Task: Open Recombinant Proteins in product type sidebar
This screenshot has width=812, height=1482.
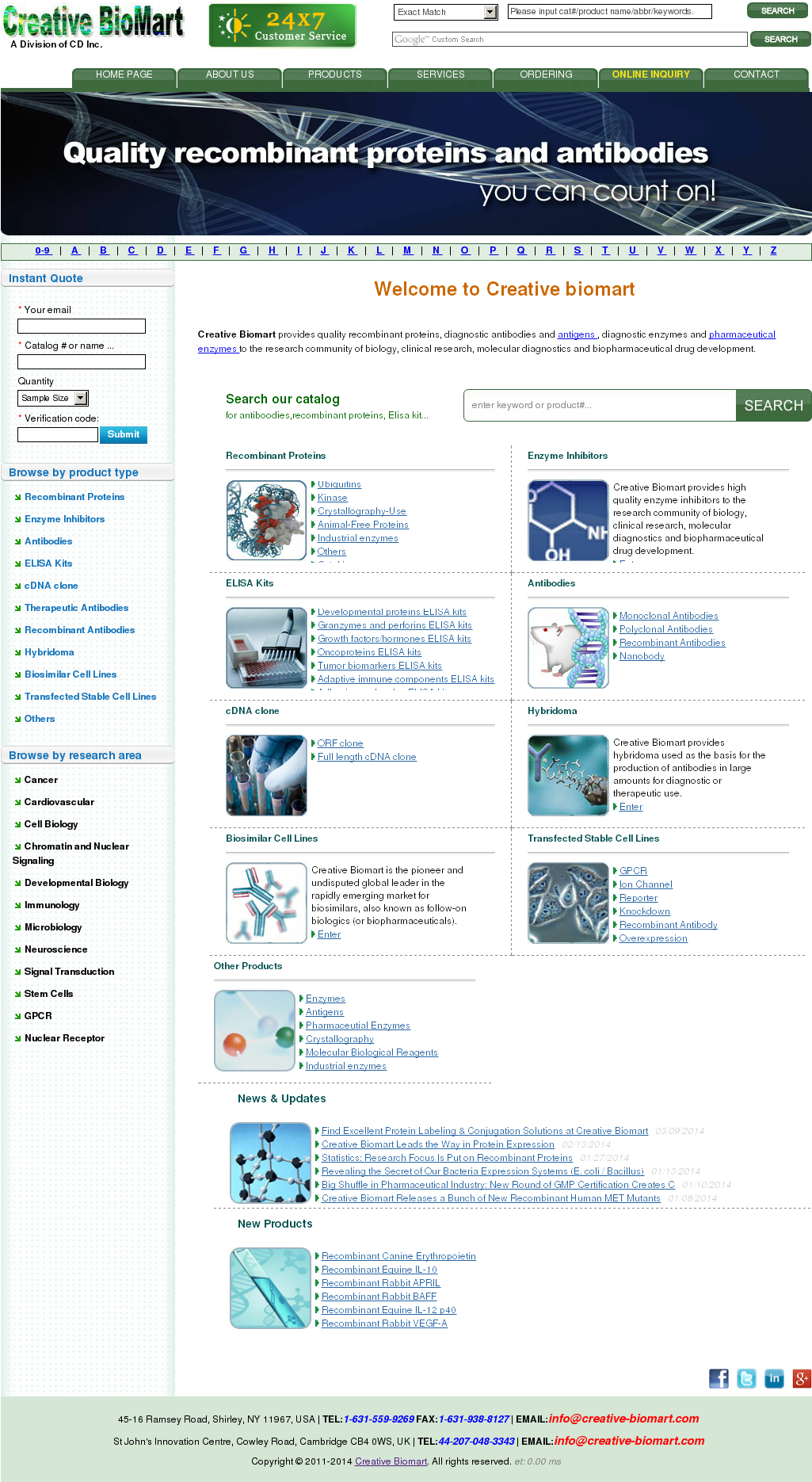Action: 74,497
